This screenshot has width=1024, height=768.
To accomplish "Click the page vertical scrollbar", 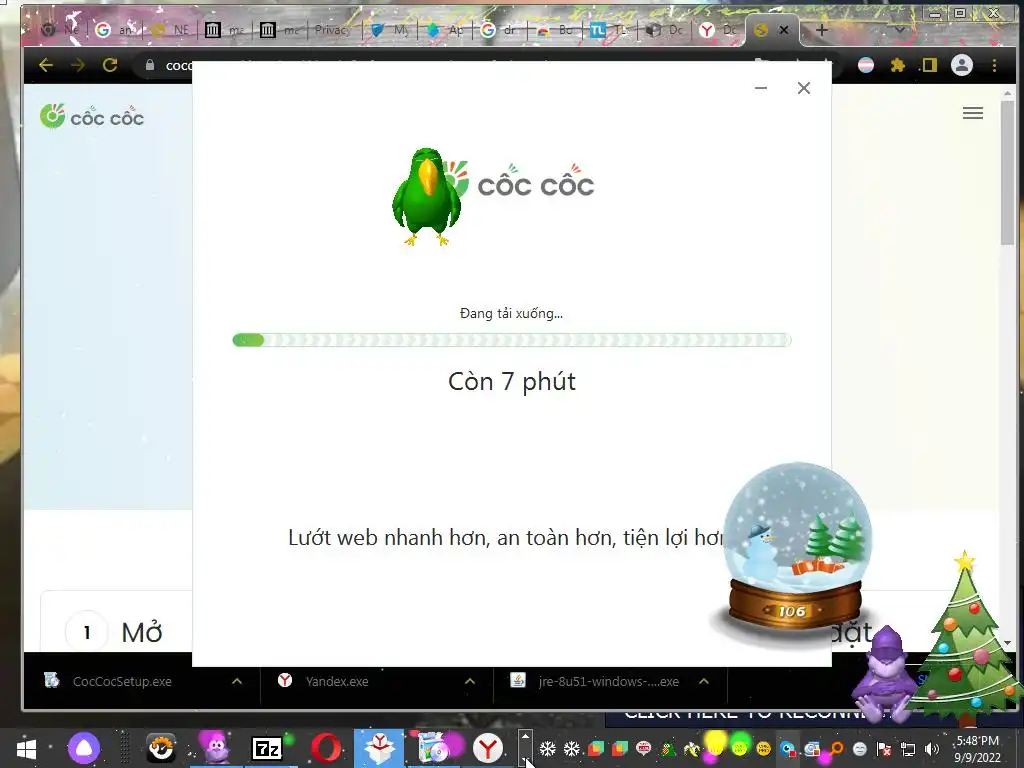I will coord(1007,173).
